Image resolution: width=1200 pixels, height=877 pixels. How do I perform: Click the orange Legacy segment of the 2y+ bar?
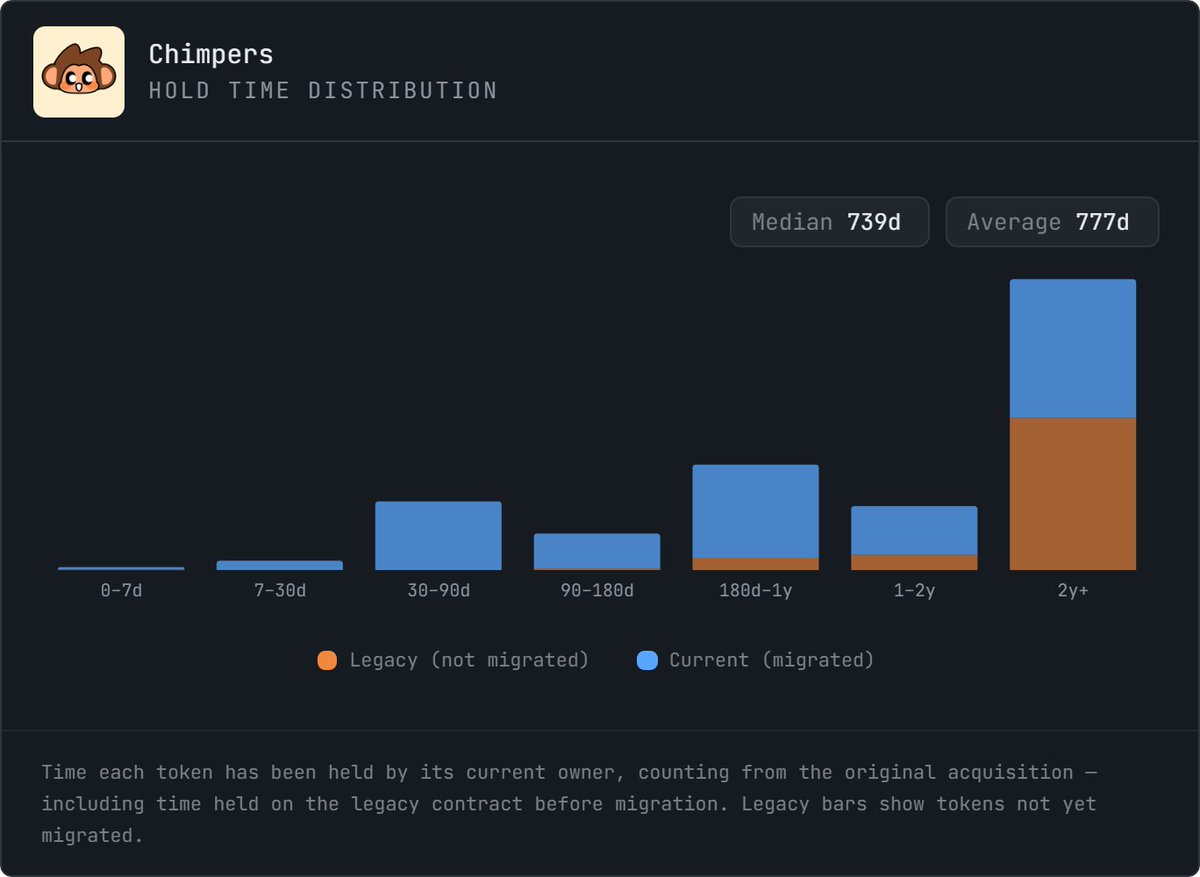pyautogui.click(x=1073, y=494)
